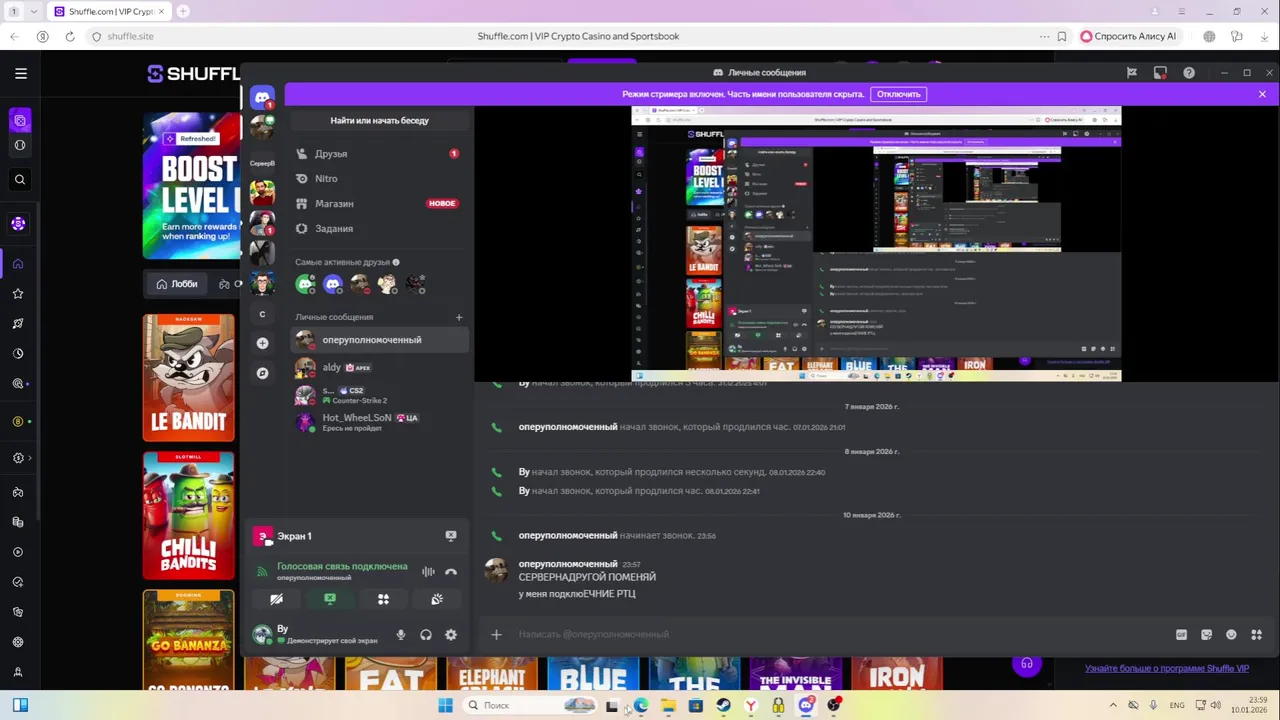Viewport: 1280px width, 720px height.
Task: Bookmark the page icon in address bar
Action: (1061, 36)
